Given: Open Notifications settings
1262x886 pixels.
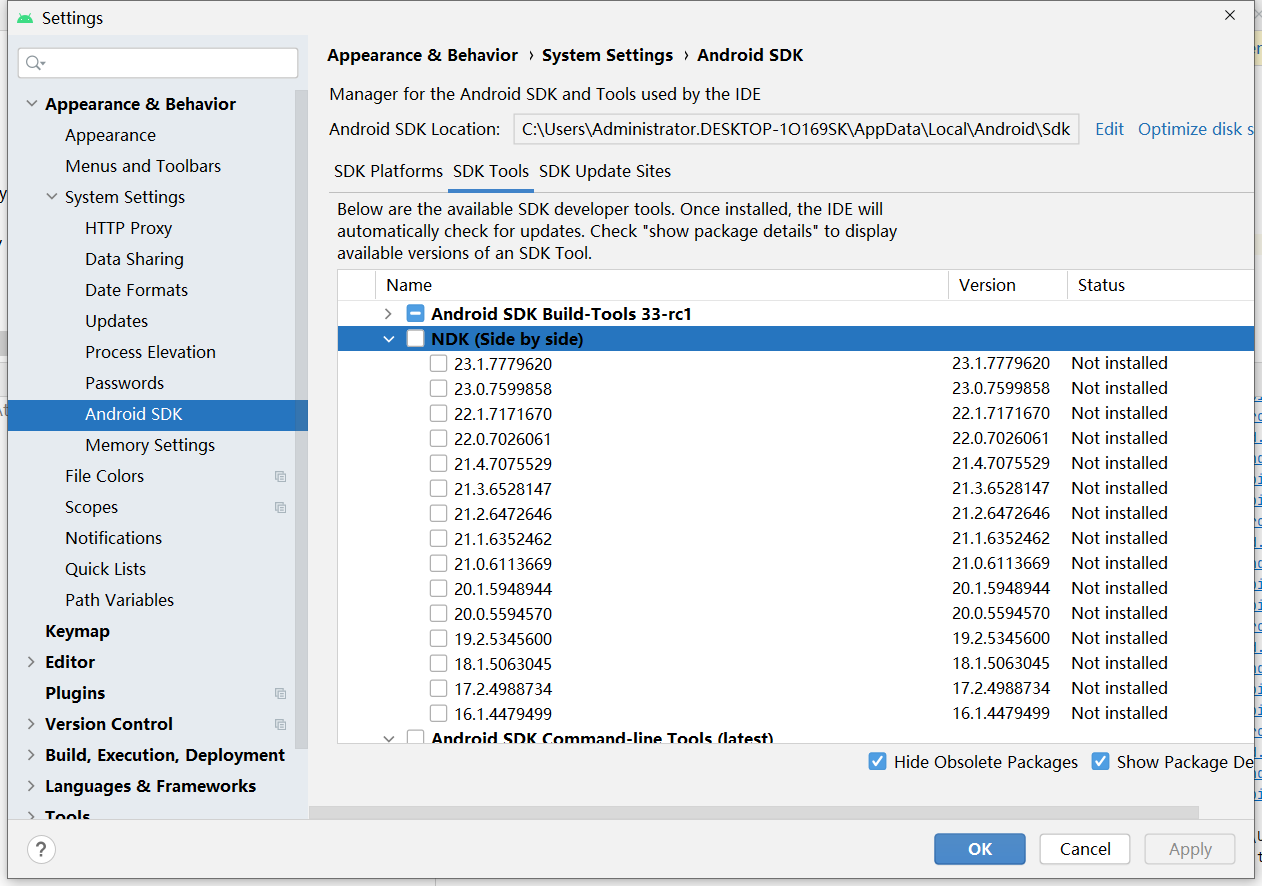Looking at the screenshot, I should tap(113, 538).
